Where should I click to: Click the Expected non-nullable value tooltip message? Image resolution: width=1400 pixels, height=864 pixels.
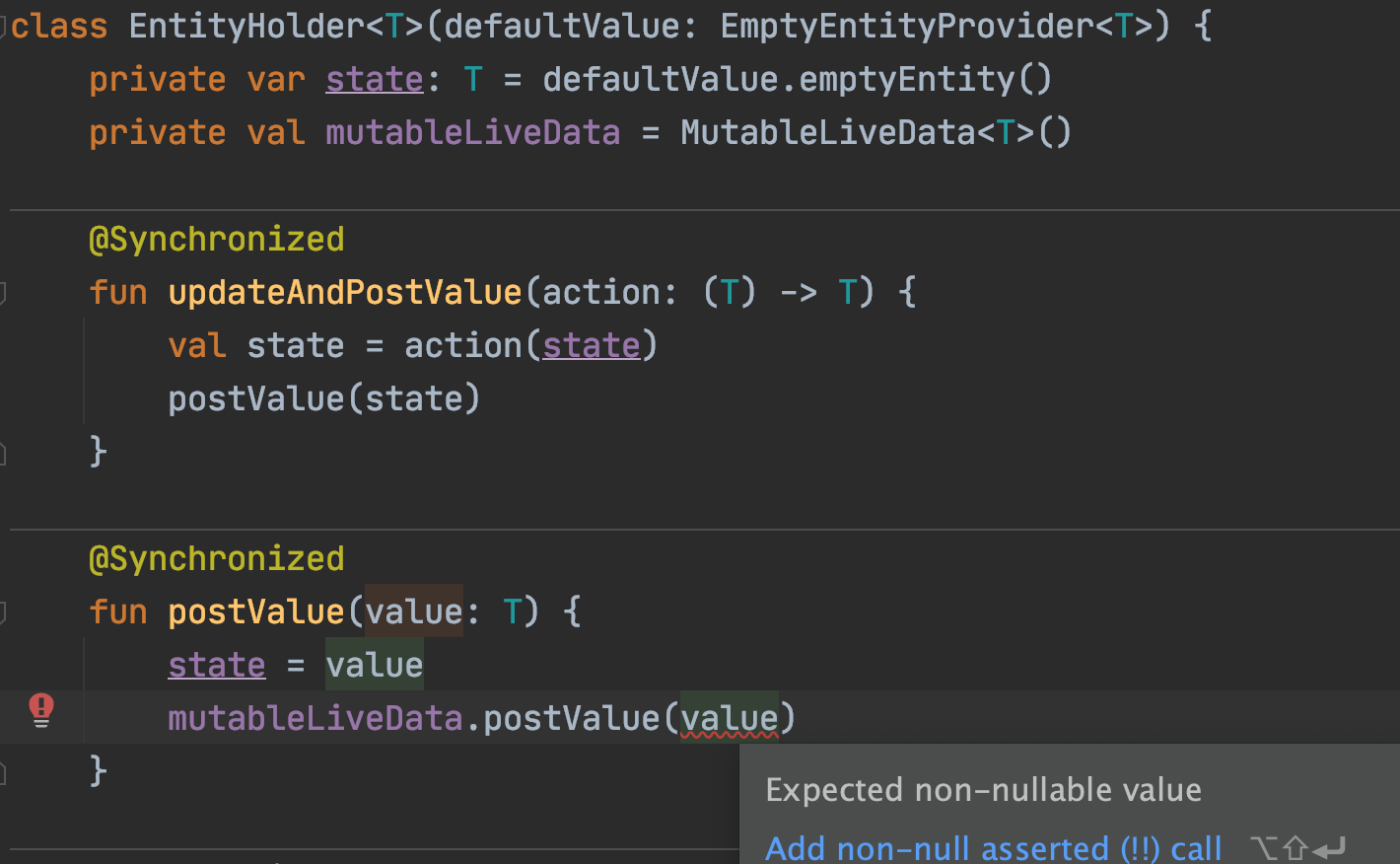[x=983, y=790]
